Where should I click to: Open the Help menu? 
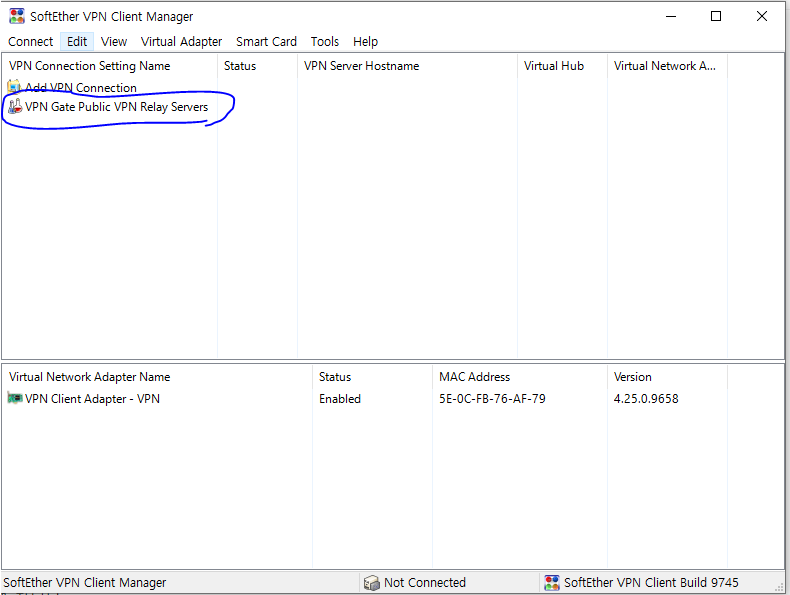[365, 41]
